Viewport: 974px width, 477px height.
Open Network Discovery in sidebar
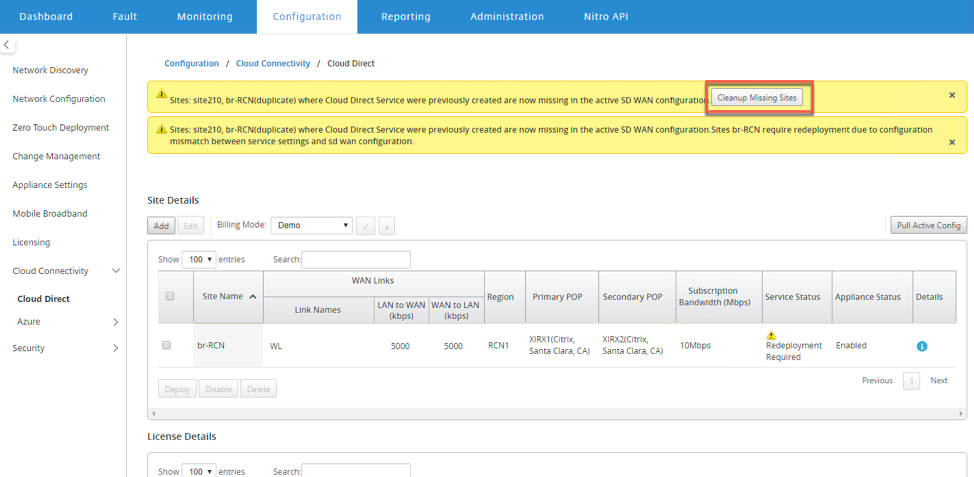click(50, 70)
